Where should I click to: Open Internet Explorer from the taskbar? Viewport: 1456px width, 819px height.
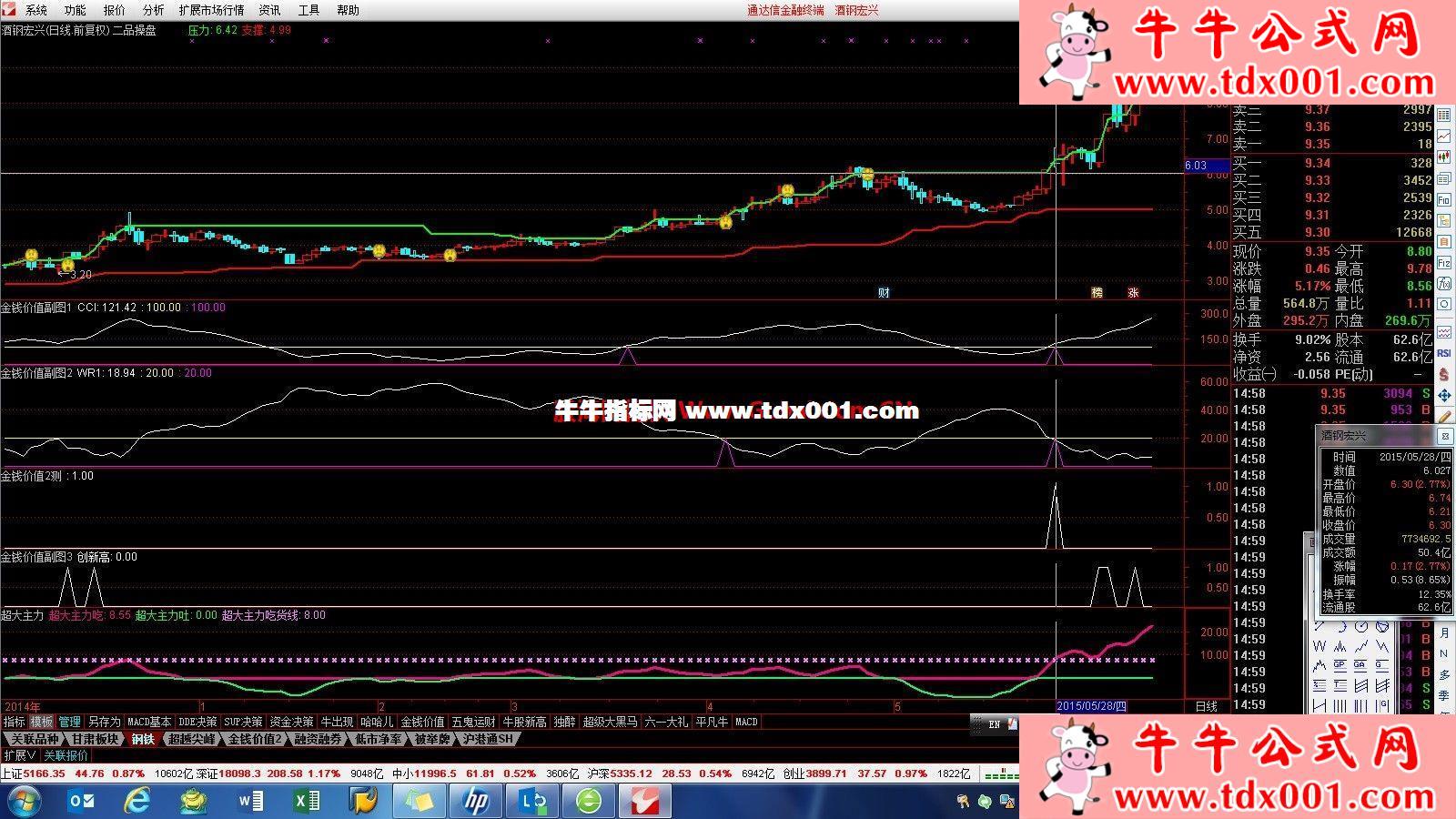click(x=138, y=801)
